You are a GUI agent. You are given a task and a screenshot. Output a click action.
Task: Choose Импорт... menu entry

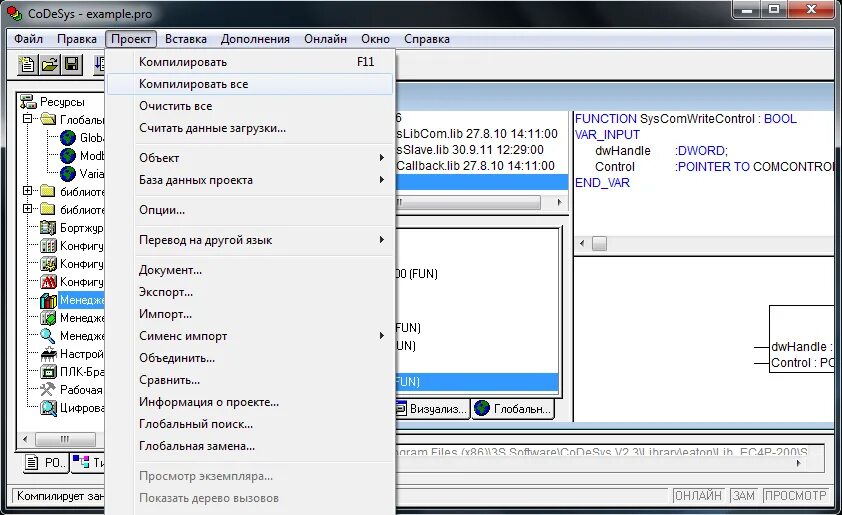[250, 314]
